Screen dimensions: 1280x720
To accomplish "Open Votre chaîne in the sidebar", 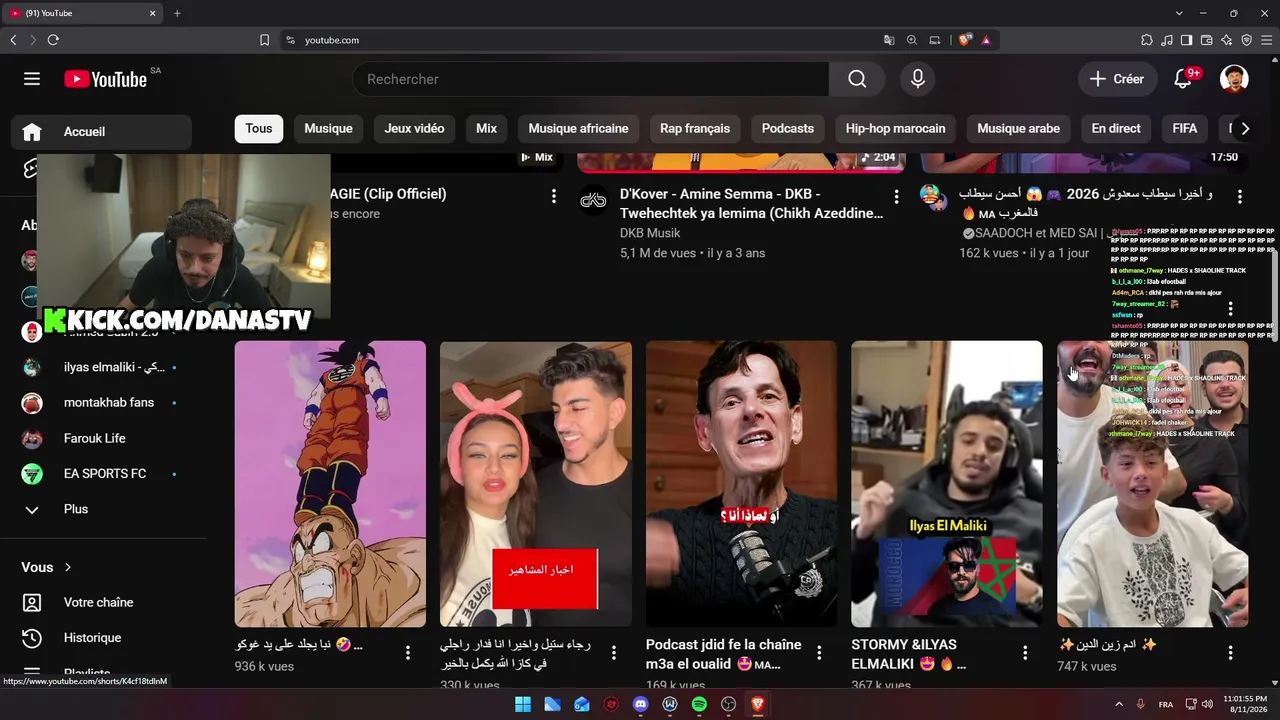I will (x=100, y=603).
